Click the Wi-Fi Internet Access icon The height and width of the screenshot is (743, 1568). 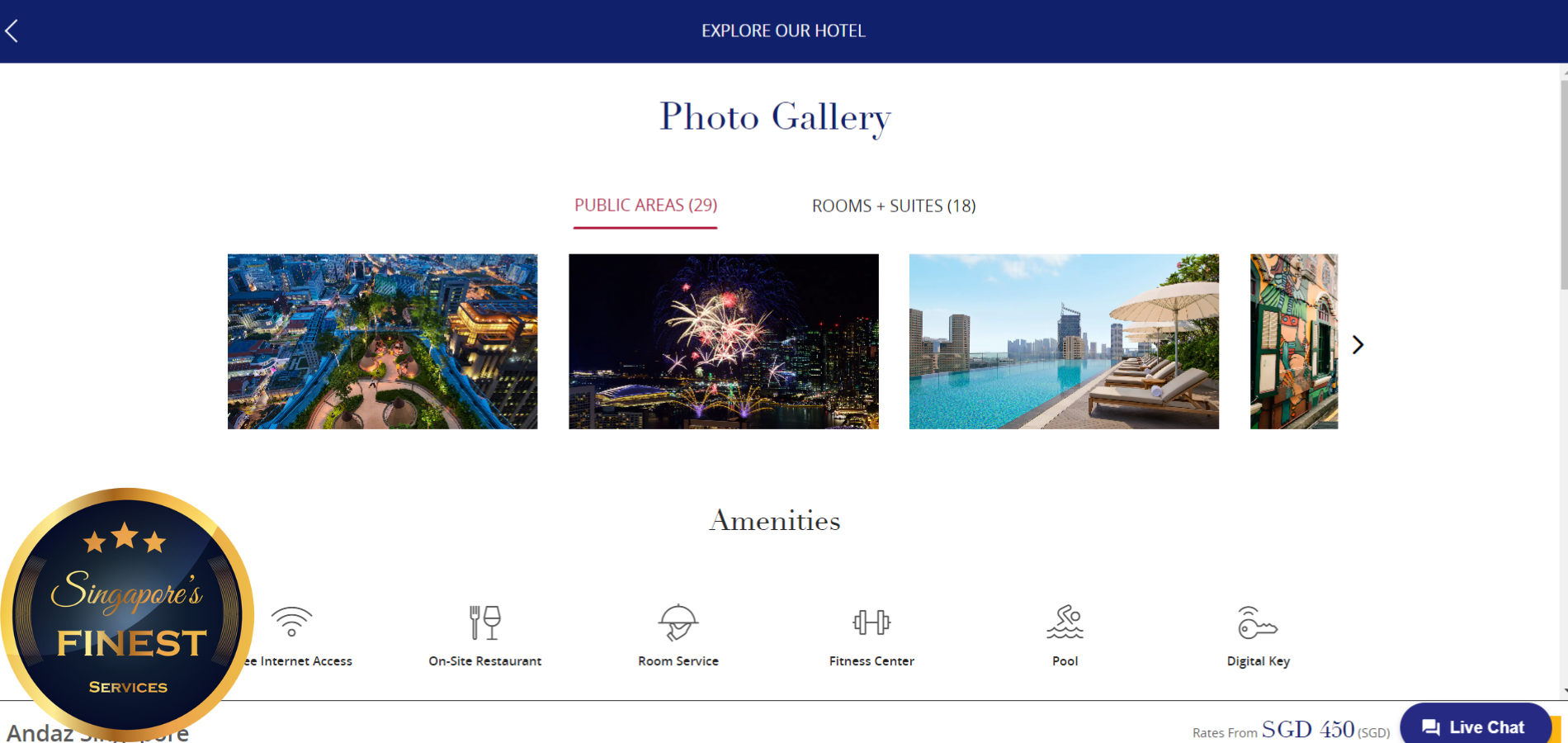[291, 622]
